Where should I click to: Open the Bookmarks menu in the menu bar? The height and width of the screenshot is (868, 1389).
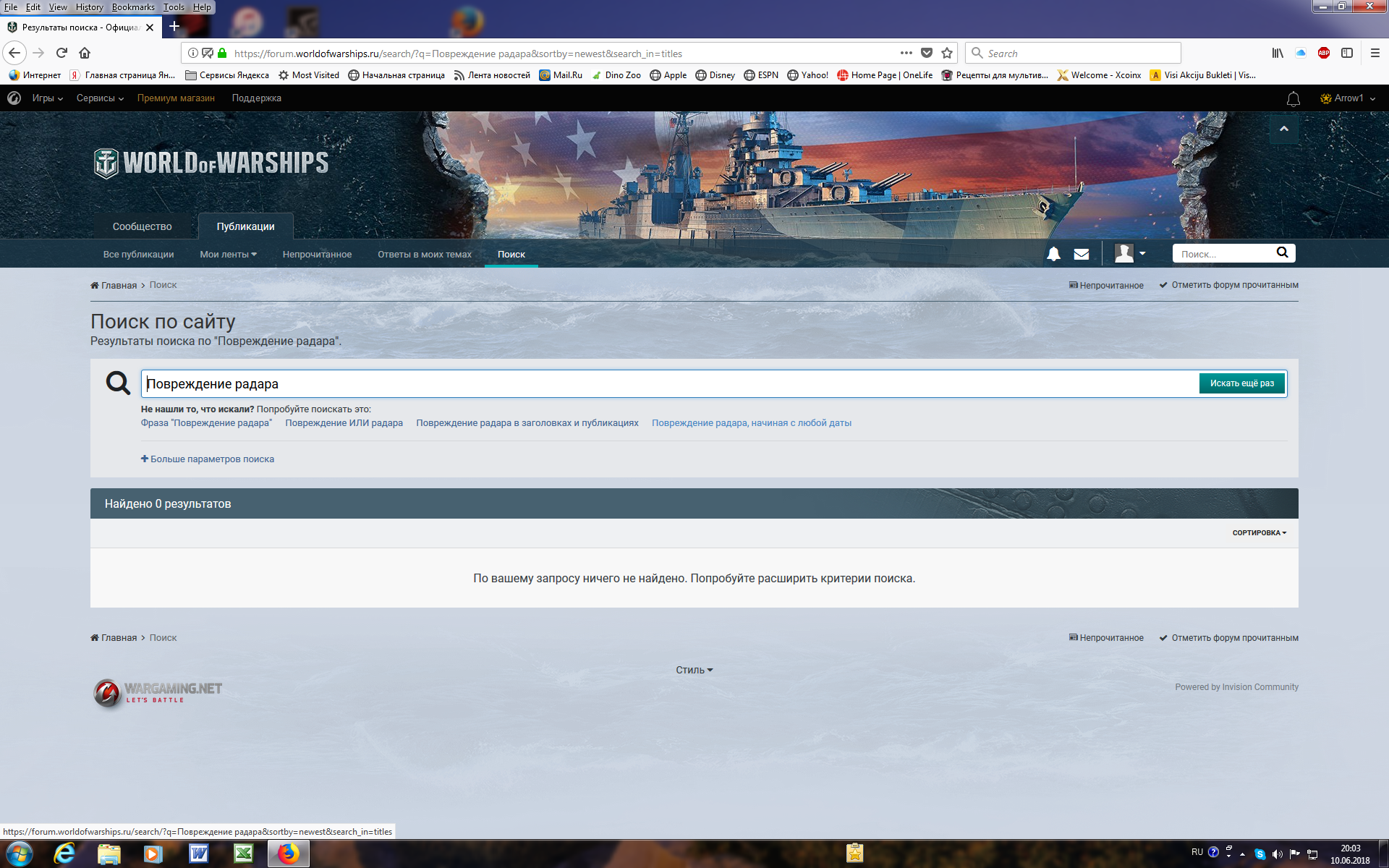coord(133,7)
